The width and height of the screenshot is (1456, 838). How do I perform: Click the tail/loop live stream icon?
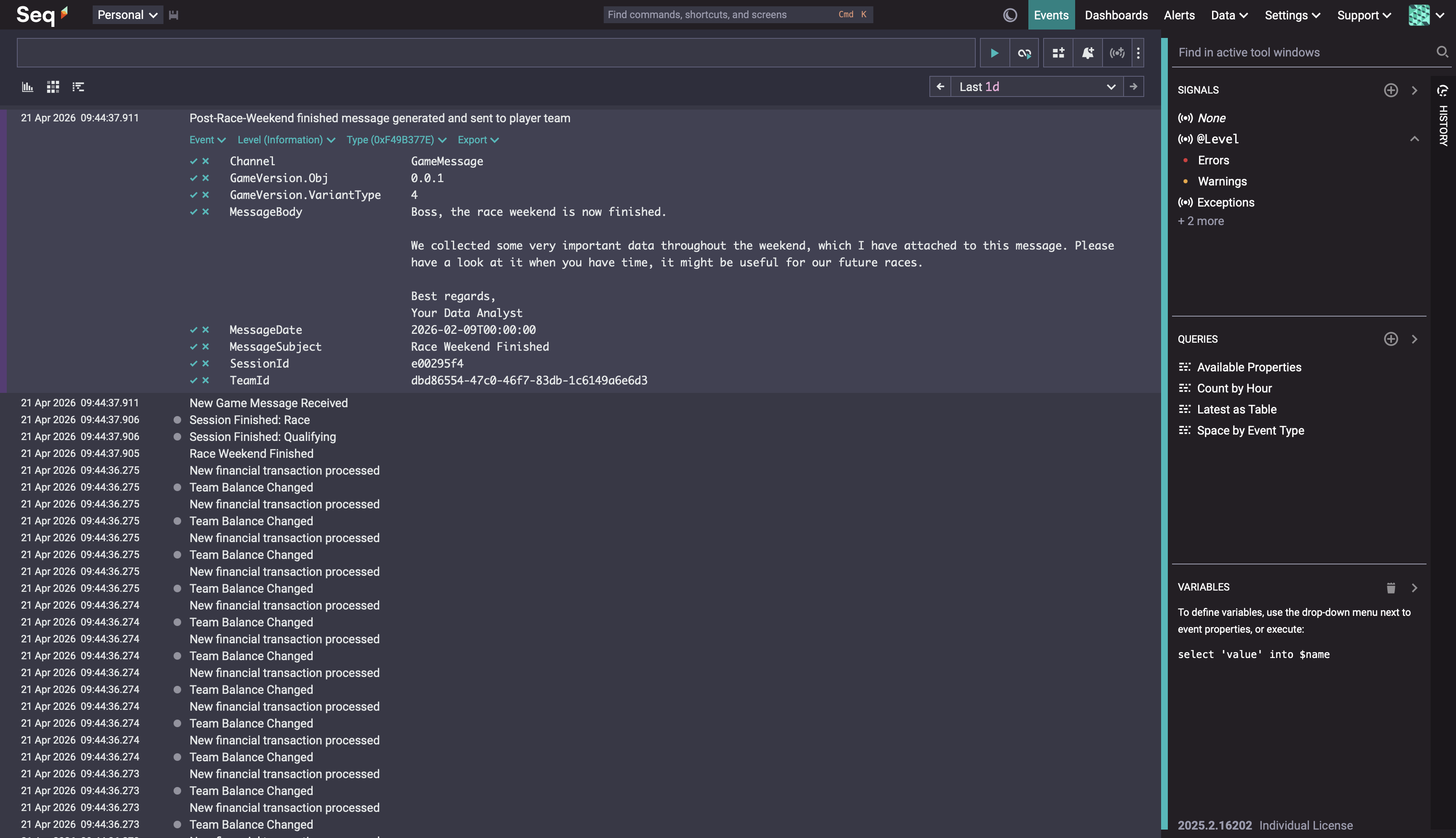pyautogui.click(x=1024, y=53)
